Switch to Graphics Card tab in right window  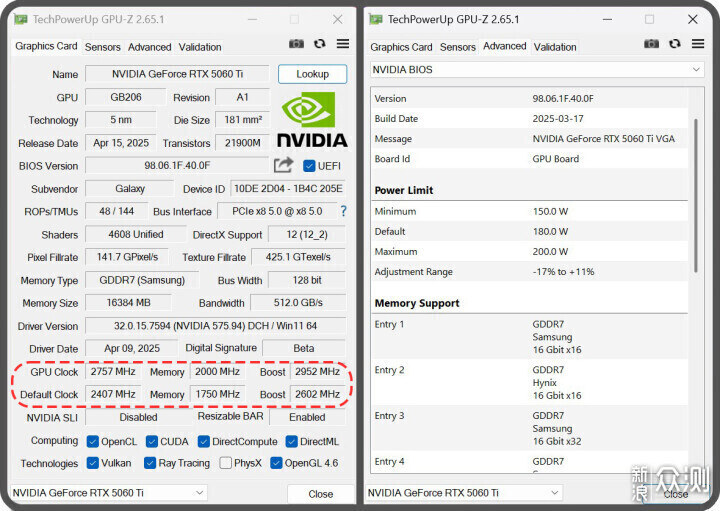[401, 47]
